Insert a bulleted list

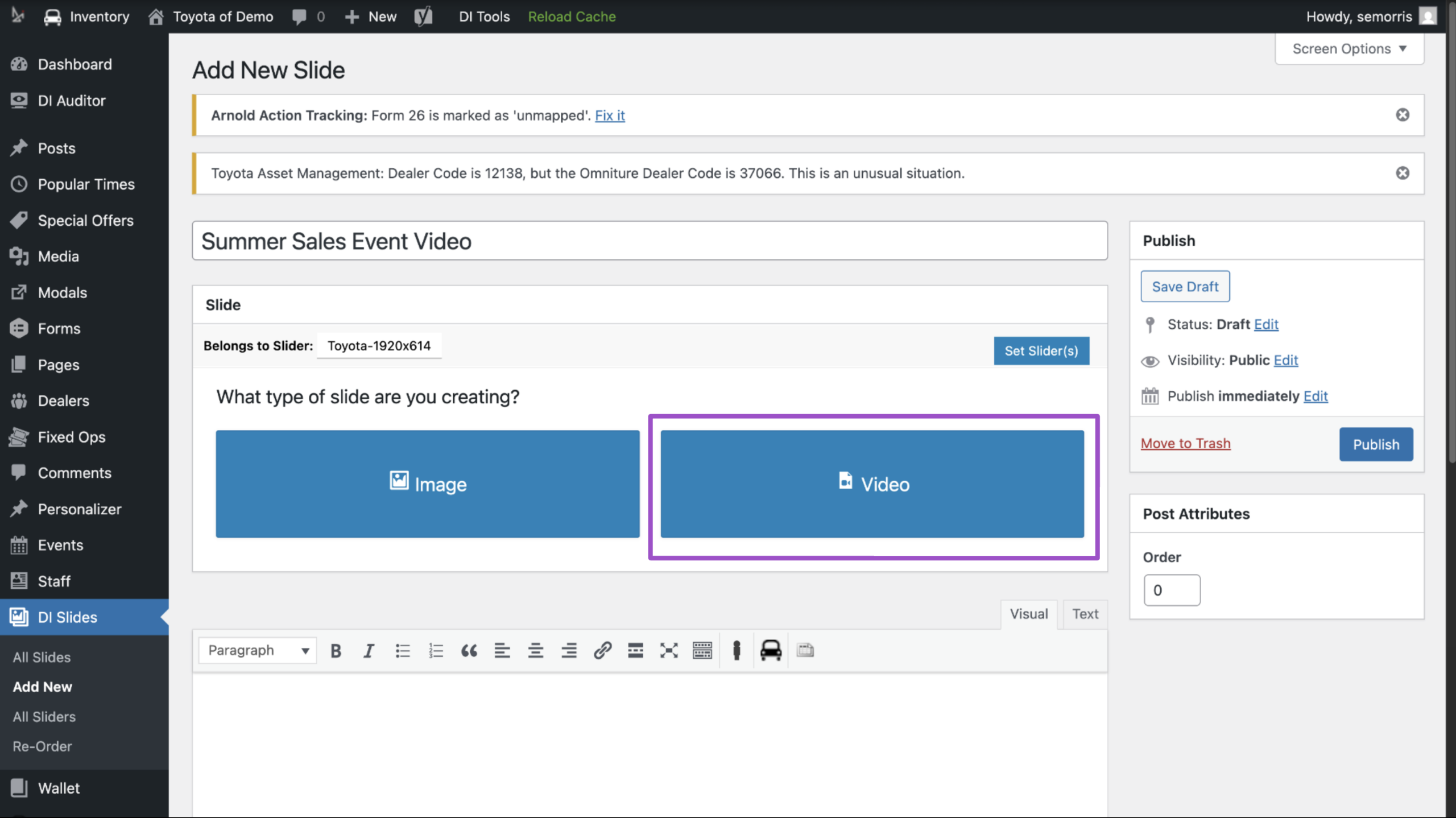pos(402,650)
